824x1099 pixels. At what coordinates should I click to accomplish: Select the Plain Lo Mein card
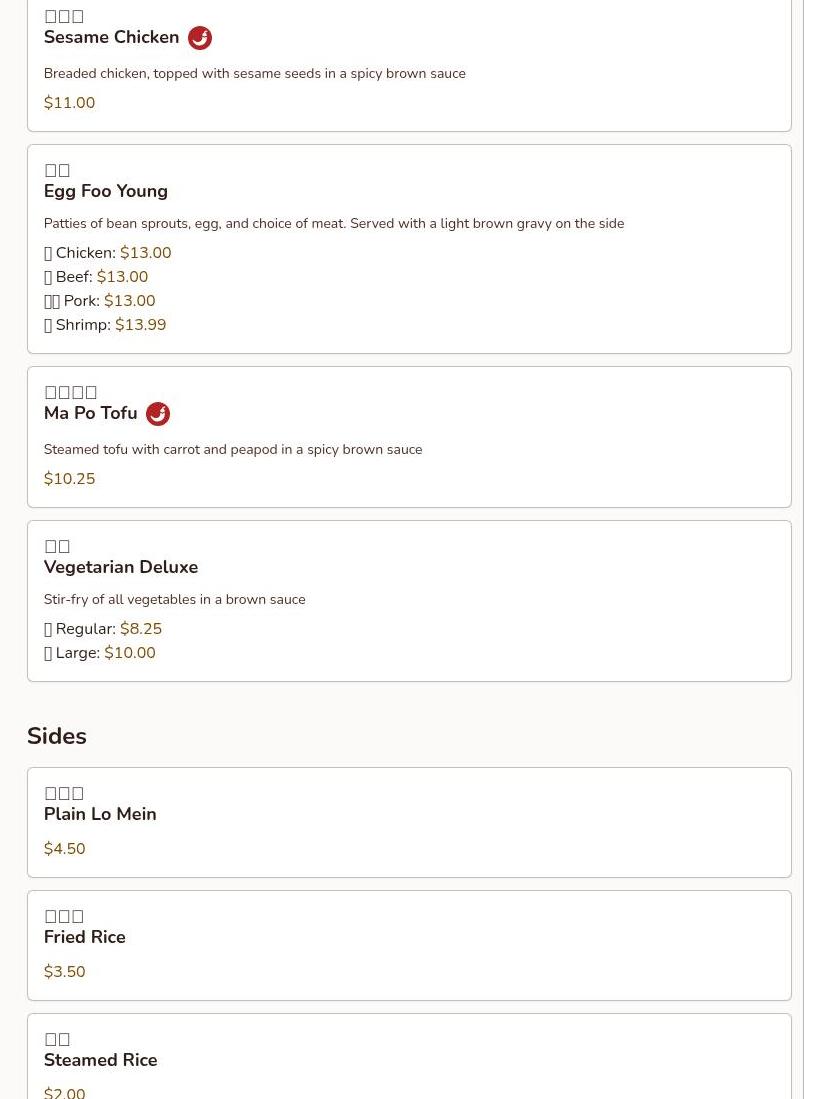409,822
